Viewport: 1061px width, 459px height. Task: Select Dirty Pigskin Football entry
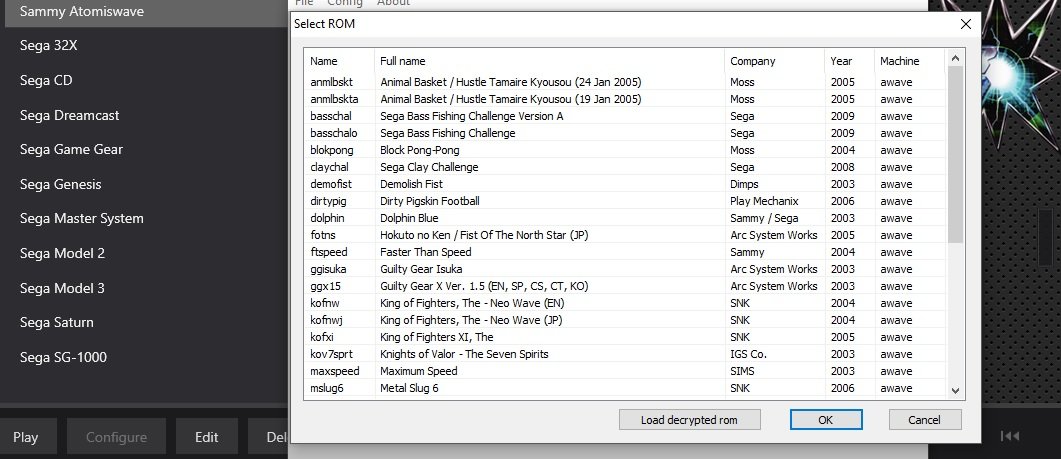[625, 201]
